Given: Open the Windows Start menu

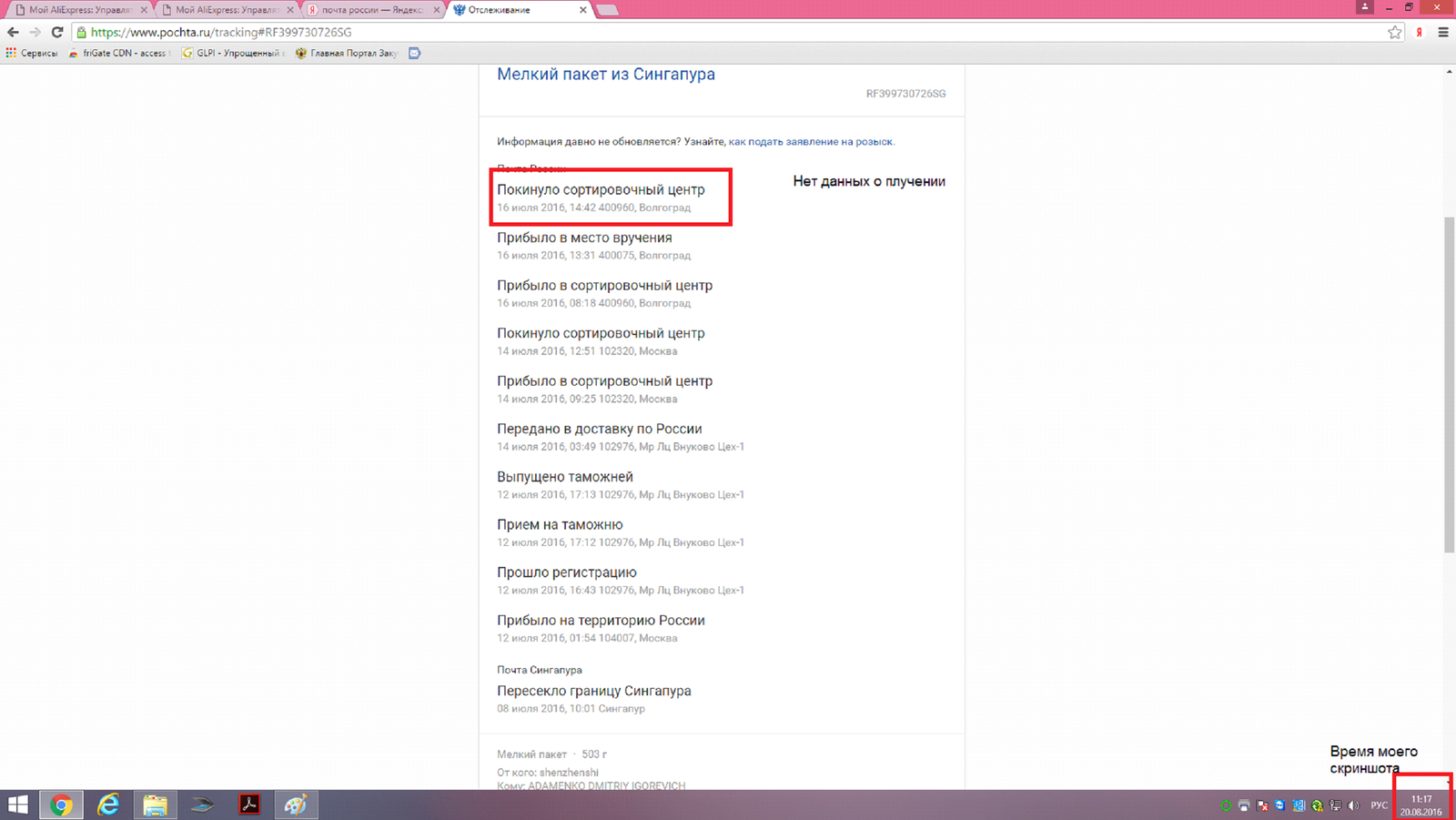Looking at the screenshot, I should [17, 805].
